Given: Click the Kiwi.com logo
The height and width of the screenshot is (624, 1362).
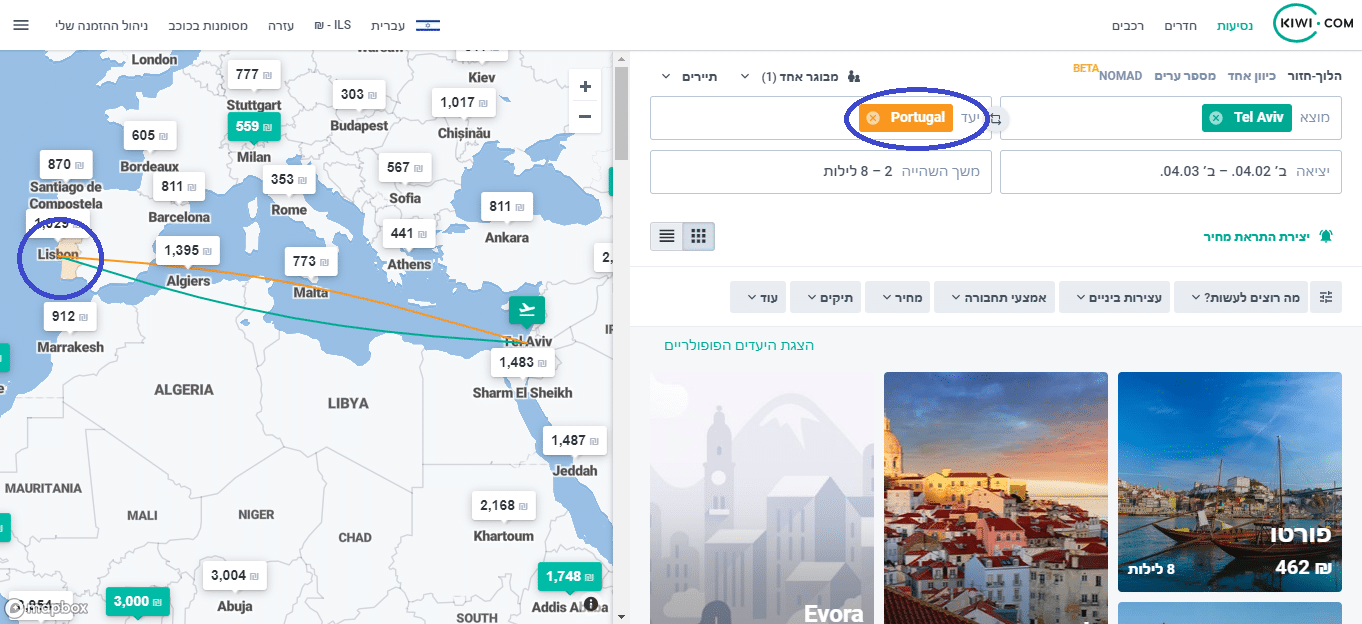Looking at the screenshot, I should point(1313,24).
